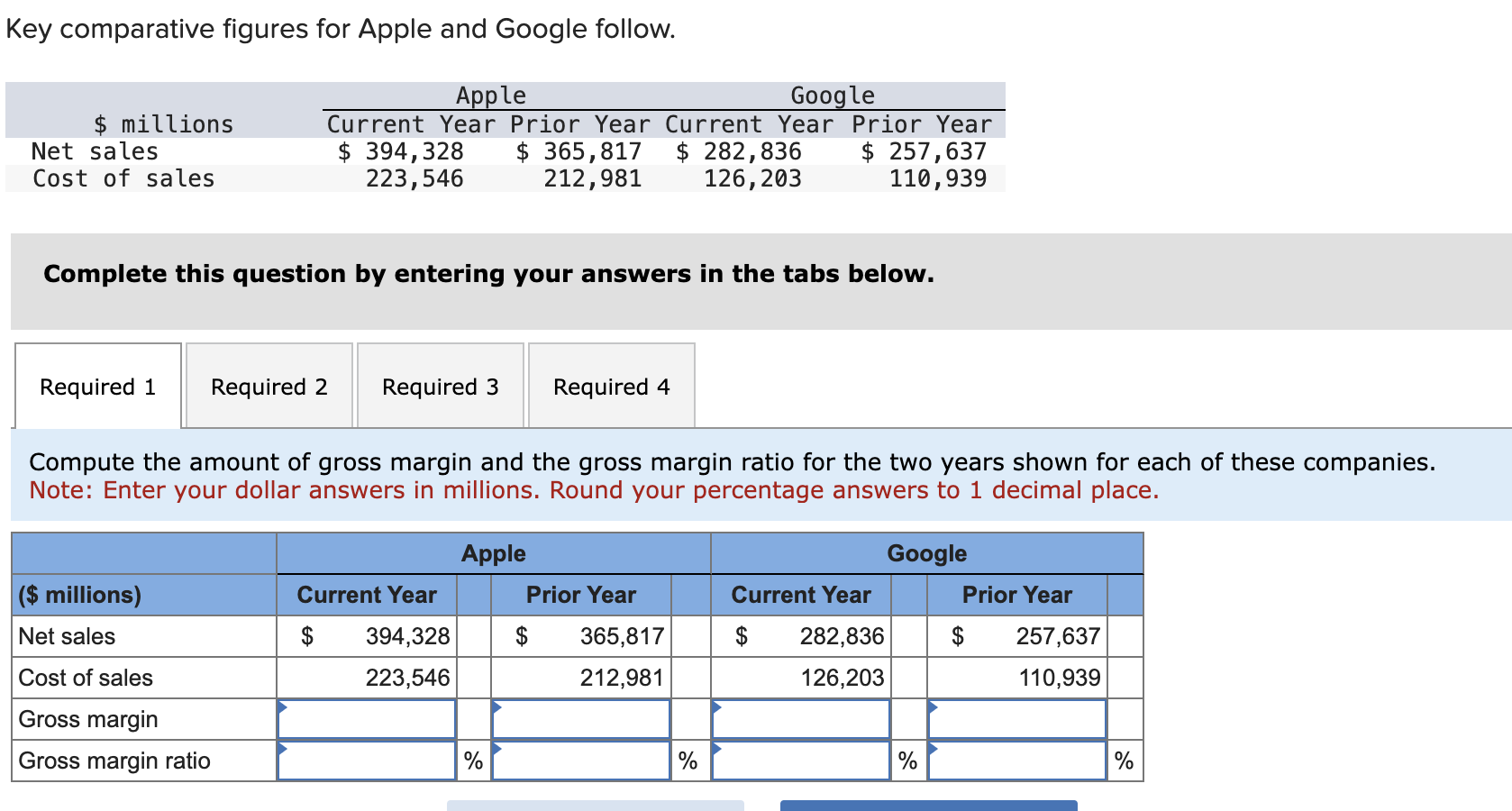Viewport: 1512px width, 811px height.
Task: Click Apple Prior Year gross margin ratio field
Action: point(581,760)
